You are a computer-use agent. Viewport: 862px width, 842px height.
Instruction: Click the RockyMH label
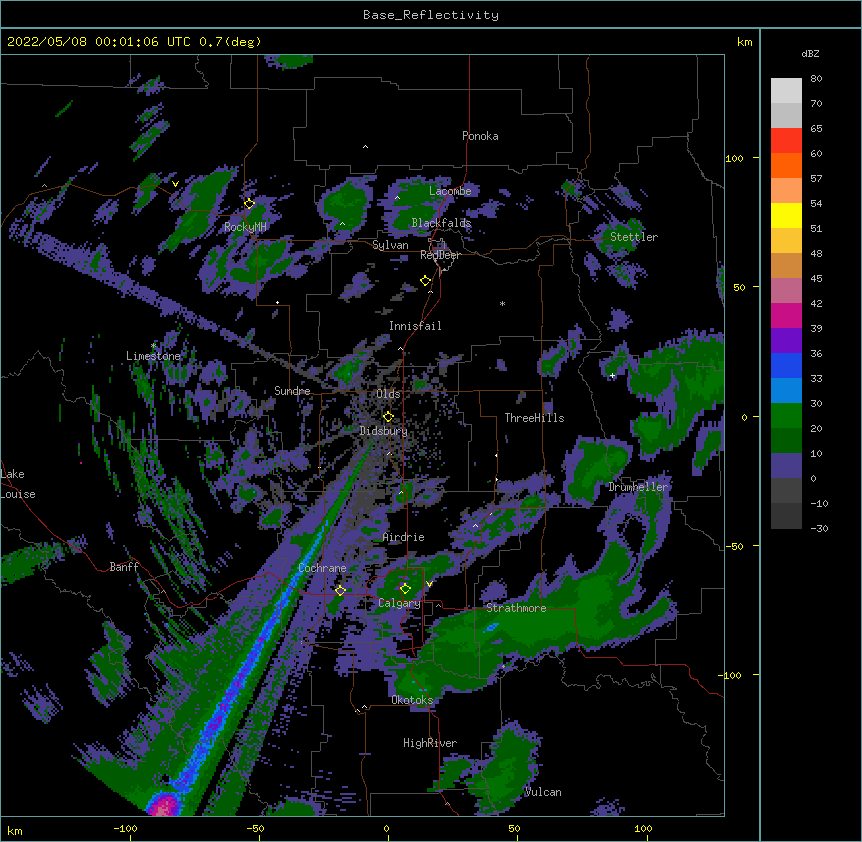pyautogui.click(x=245, y=226)
